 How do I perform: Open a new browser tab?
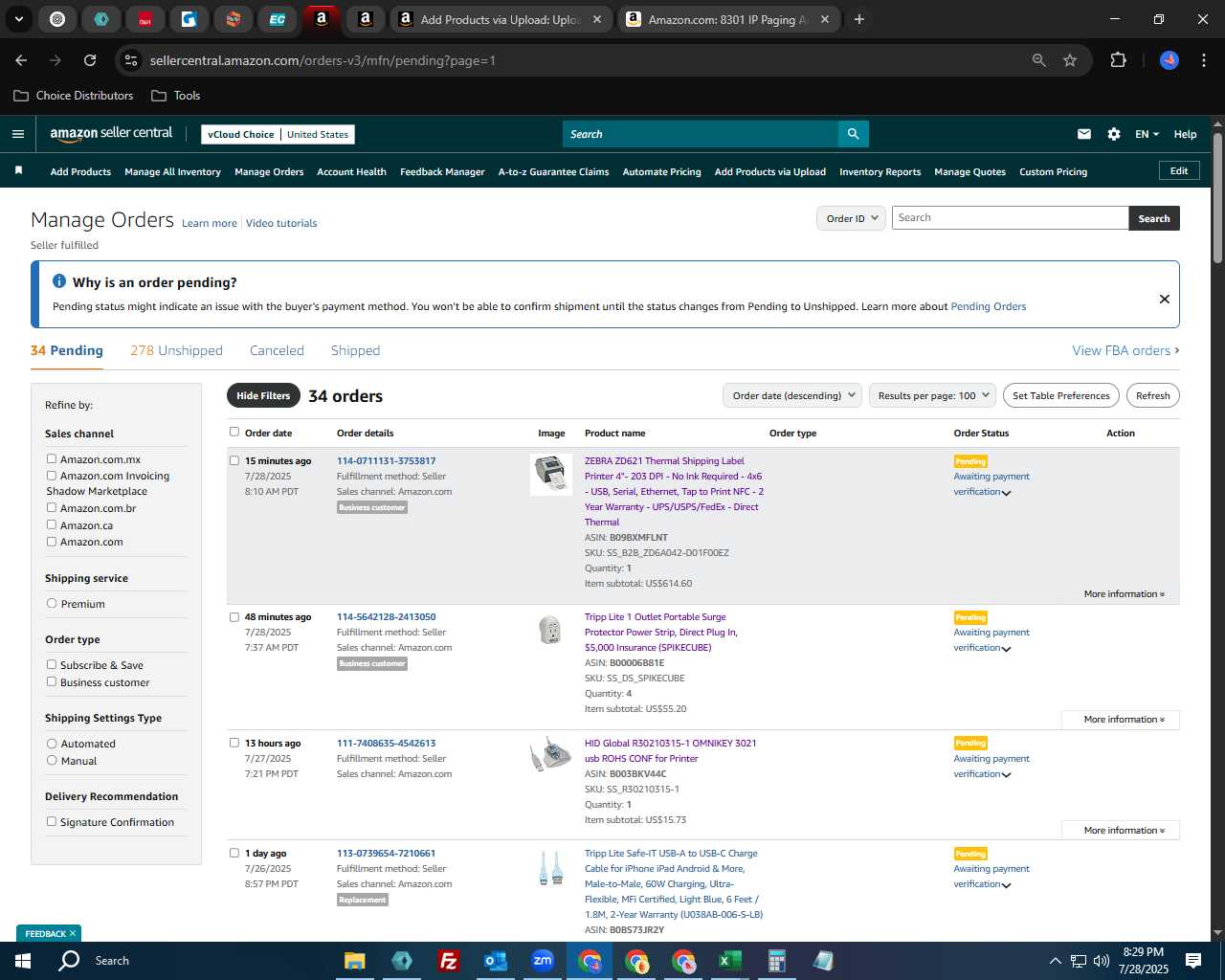(859, 19)
